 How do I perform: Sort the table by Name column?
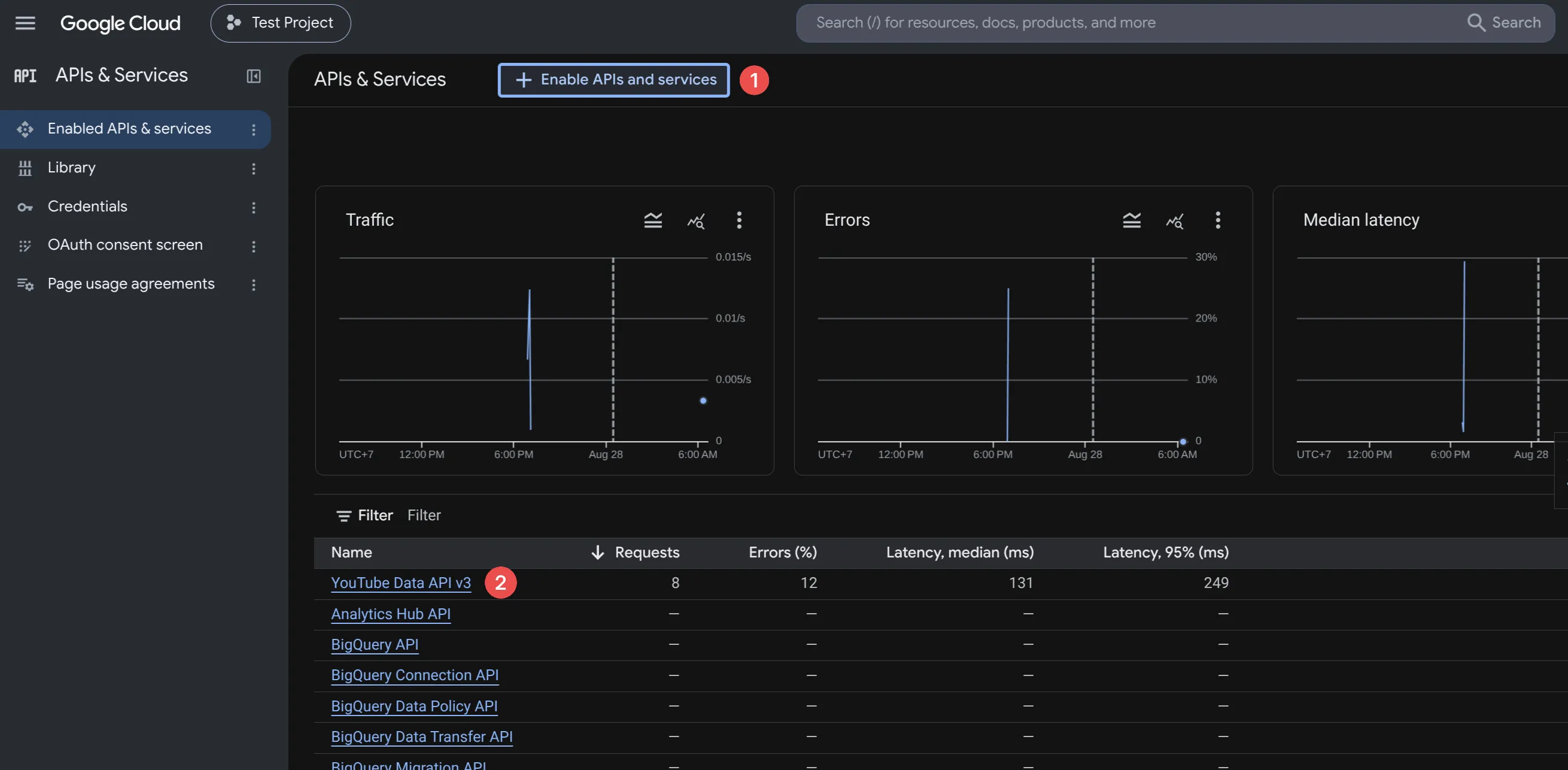352,553
